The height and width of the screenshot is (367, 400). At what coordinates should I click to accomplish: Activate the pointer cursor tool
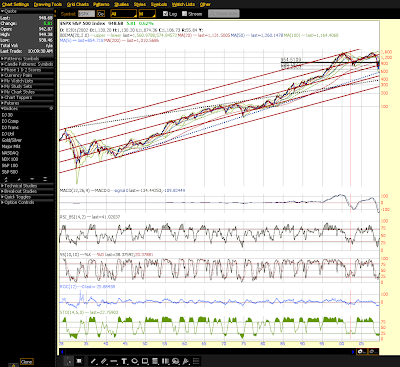(x=69, y=361)
